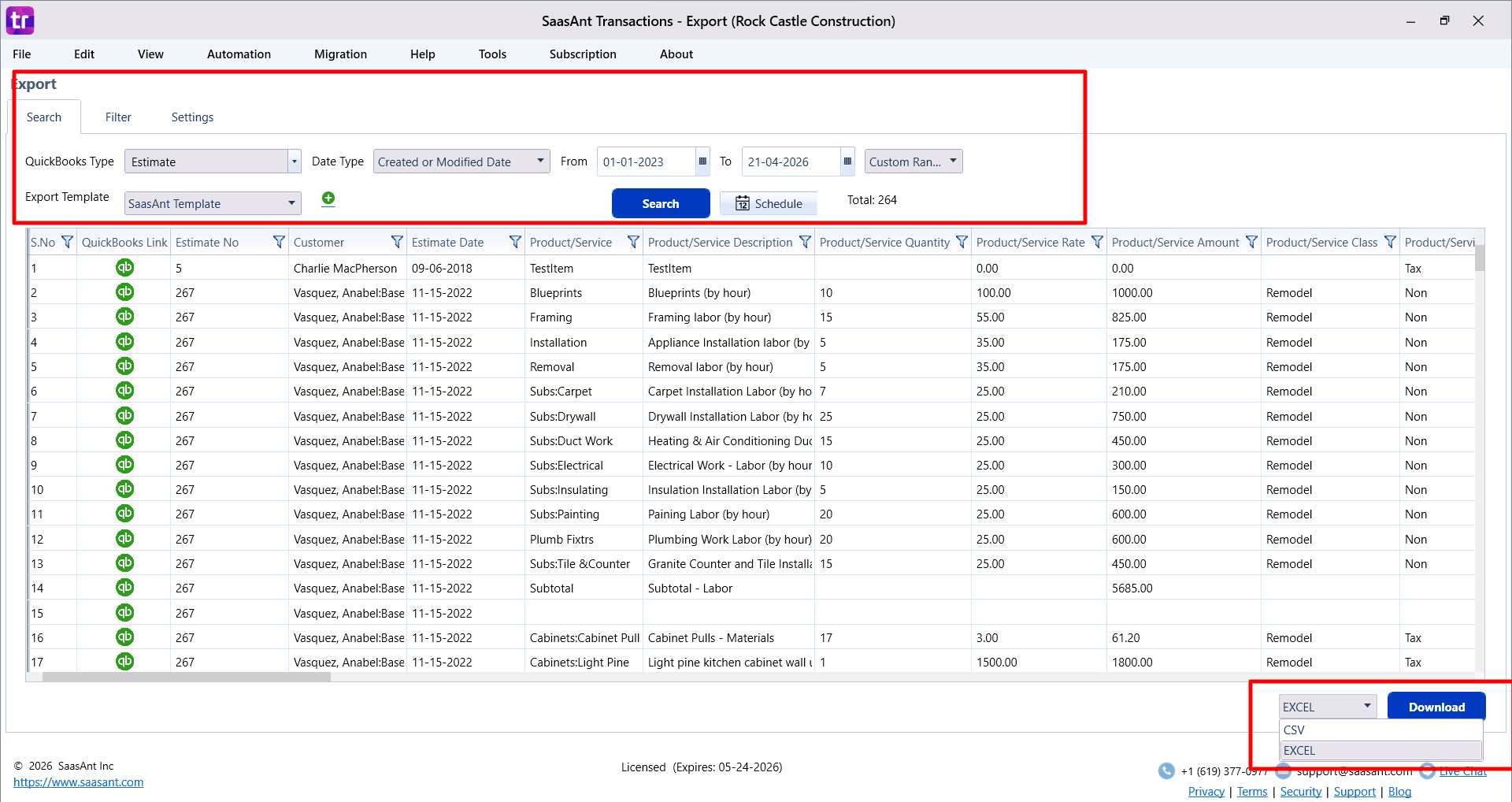This screenshot has width=1512, height=802.
Task: Open the Security link
Action: (1301, 792)
